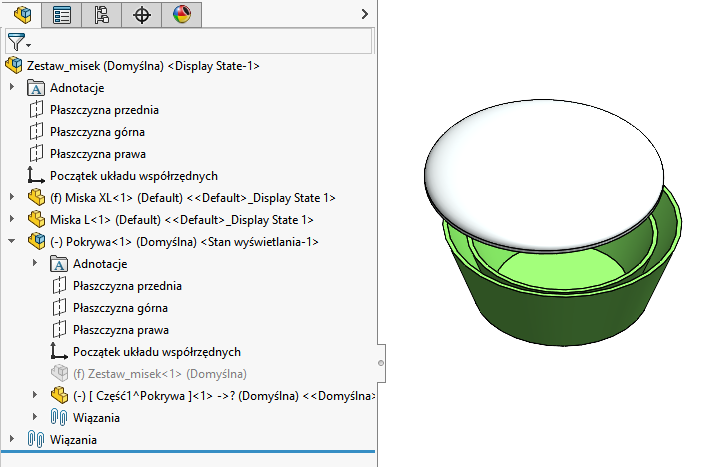
Task: Open the ConfigurationManager tab
Action: [102, 14]
